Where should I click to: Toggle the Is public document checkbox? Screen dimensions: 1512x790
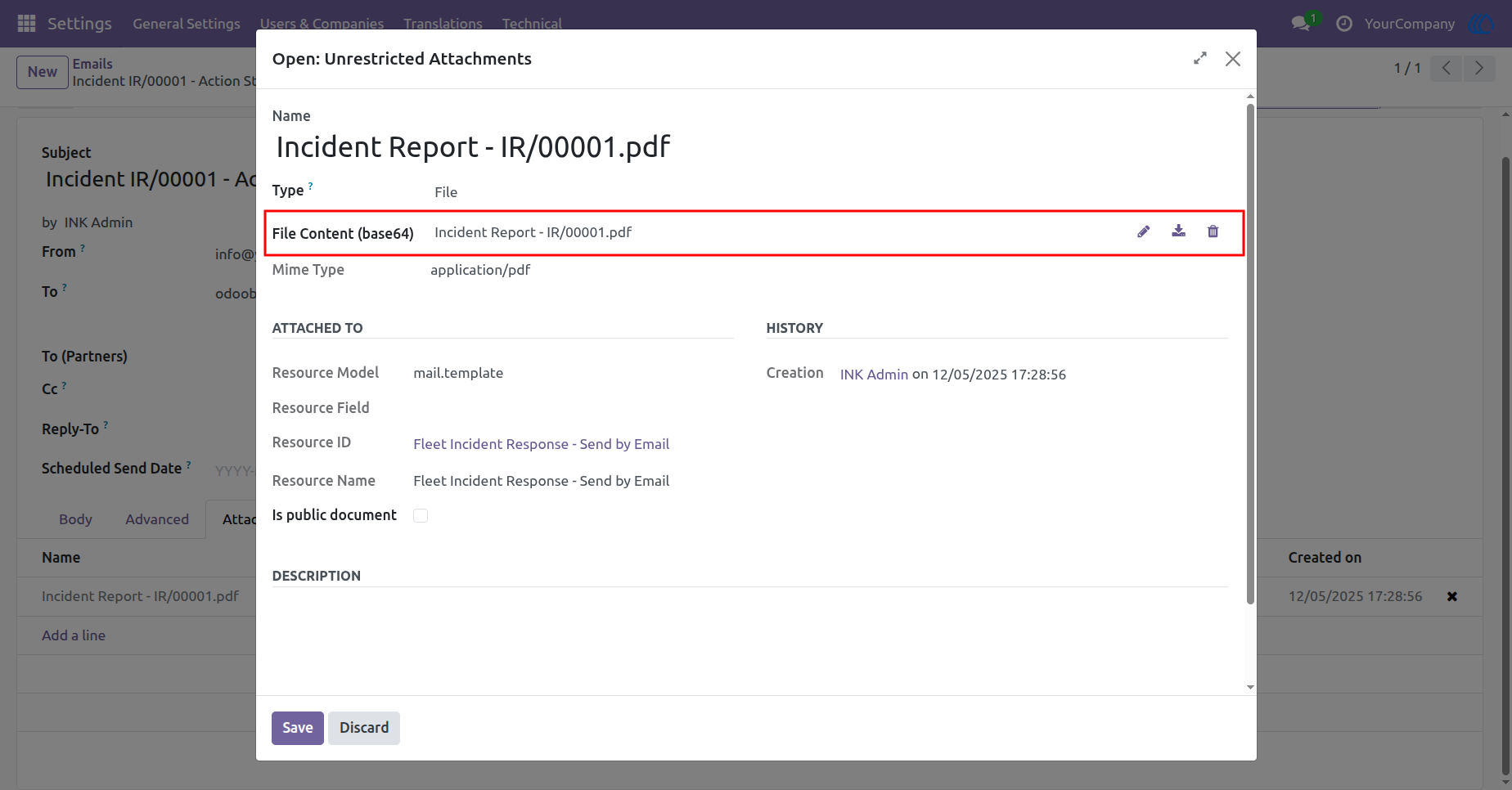pyautogui.click(x=421, y=515)
